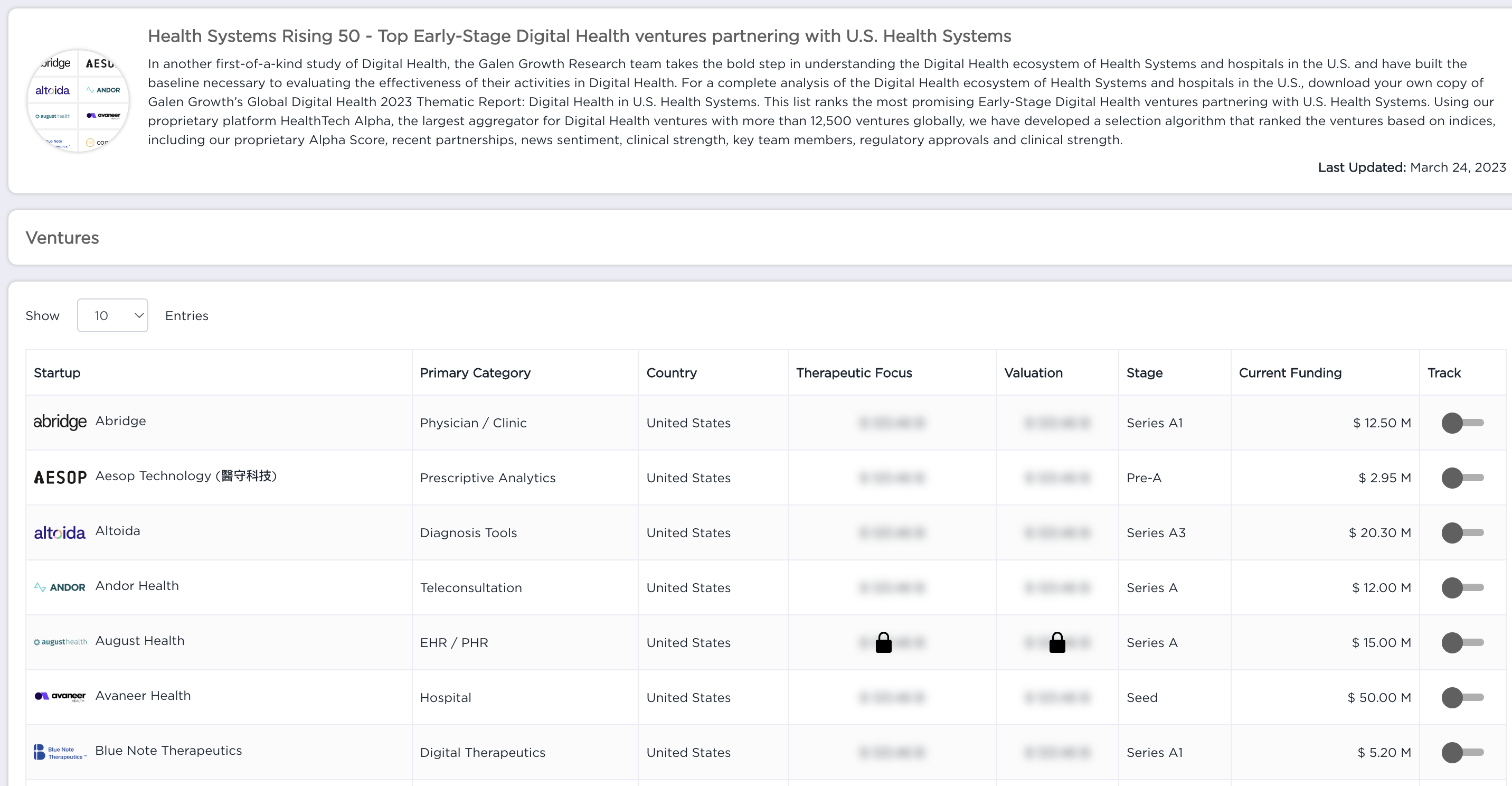1512x786 pixels.
Task: Click the Ventures section heading
Action: pyautogui.click(x=62, y=237)
